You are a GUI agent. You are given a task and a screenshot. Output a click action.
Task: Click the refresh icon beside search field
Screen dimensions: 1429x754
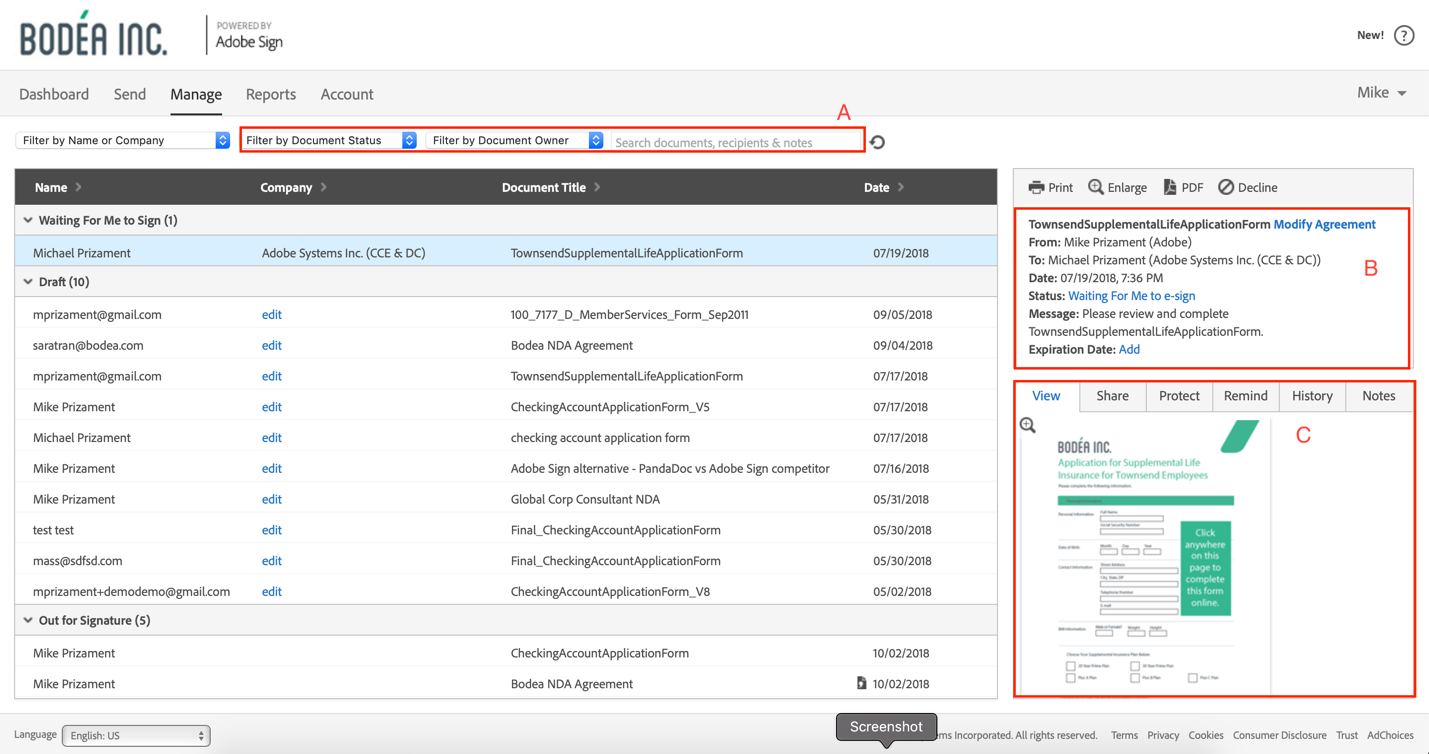pos(877,142)
